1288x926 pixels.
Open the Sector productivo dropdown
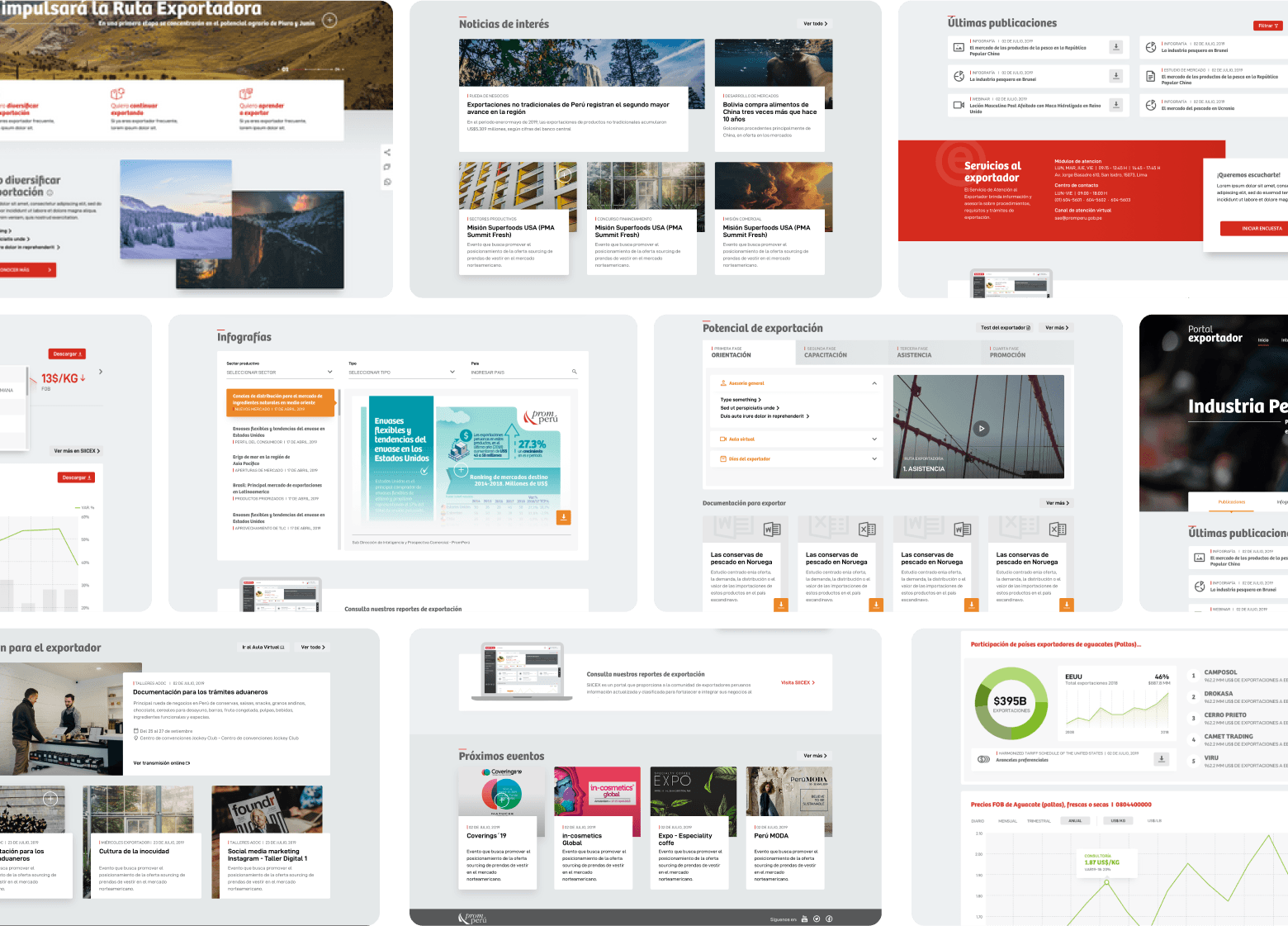pyautogui.click(x=279, y=373)
